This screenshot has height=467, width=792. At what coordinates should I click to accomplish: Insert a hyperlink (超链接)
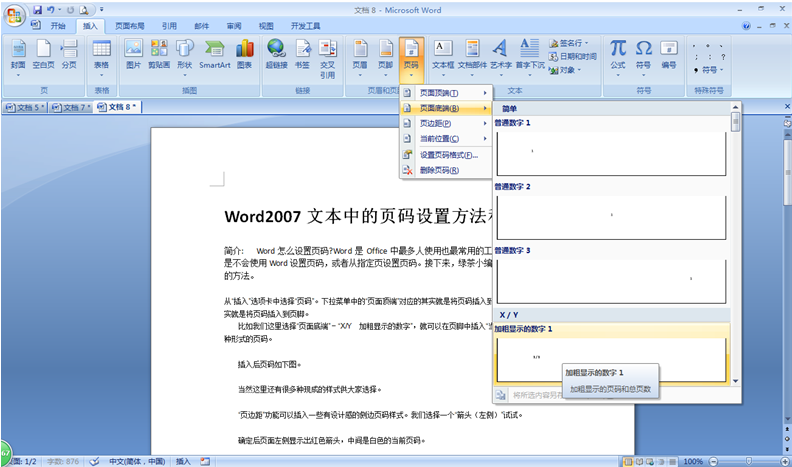pos(276,55)
